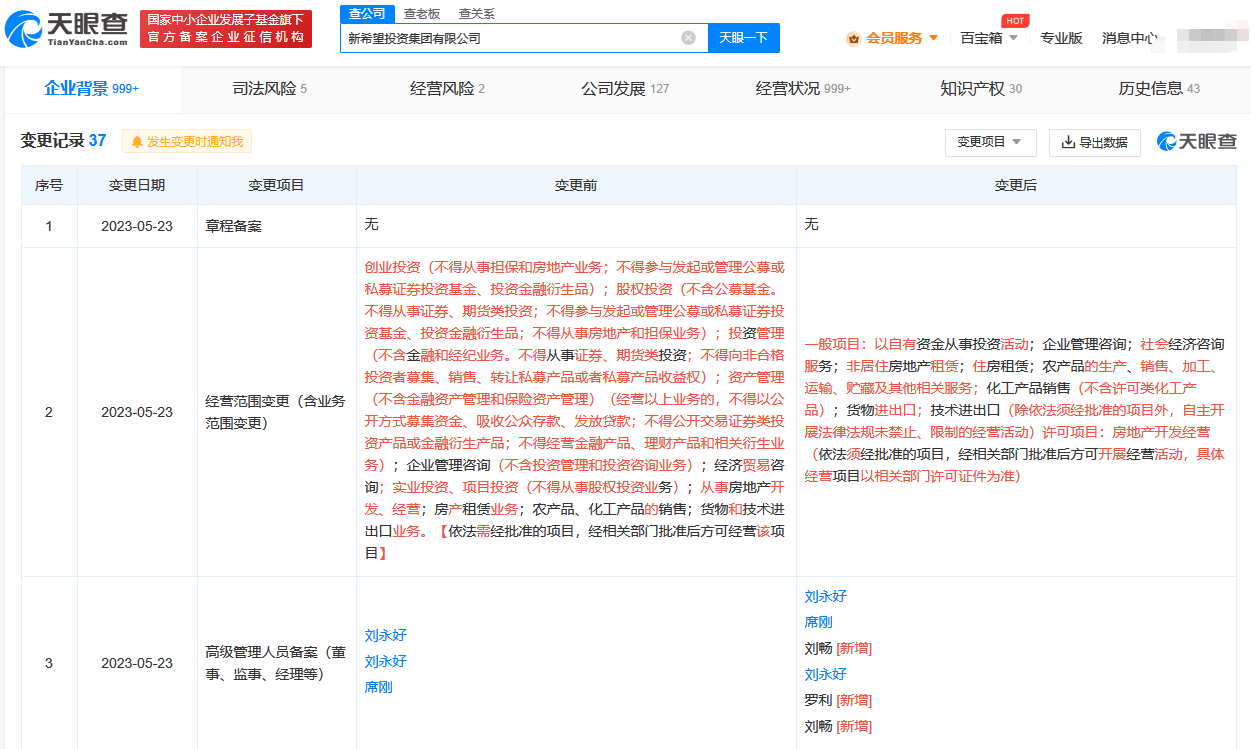Open the 会员服务 dropdown

[x=893, y=38]
